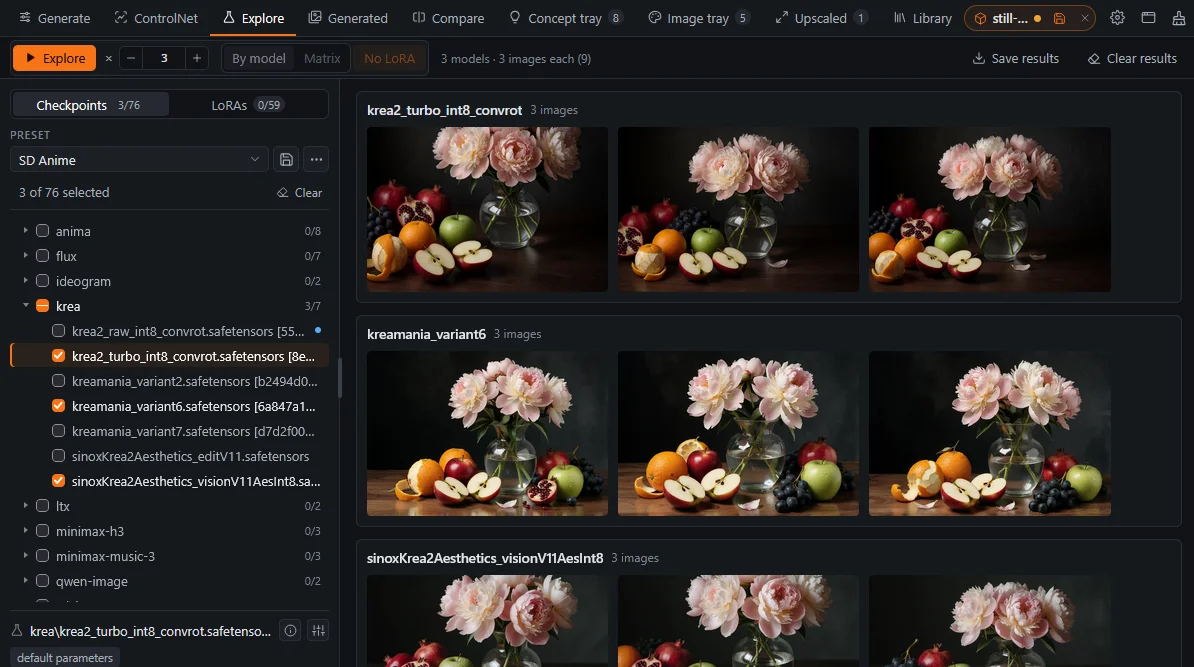The image size is (1194, 667).
Task: Check krea2_raw_int8_convrot checkbox
Action: [59, 330]
